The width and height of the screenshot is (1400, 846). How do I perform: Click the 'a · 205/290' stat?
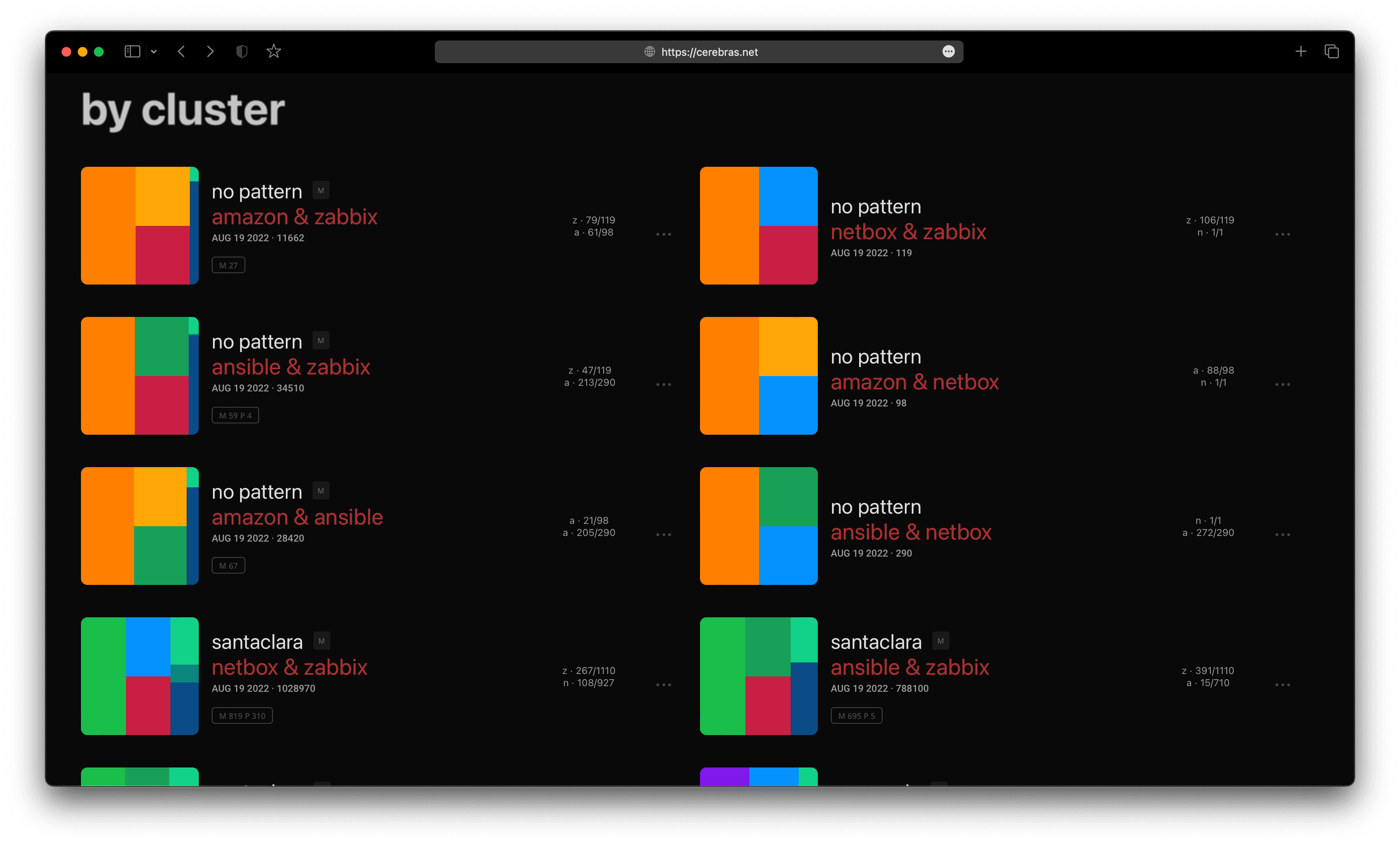(589, 533)
